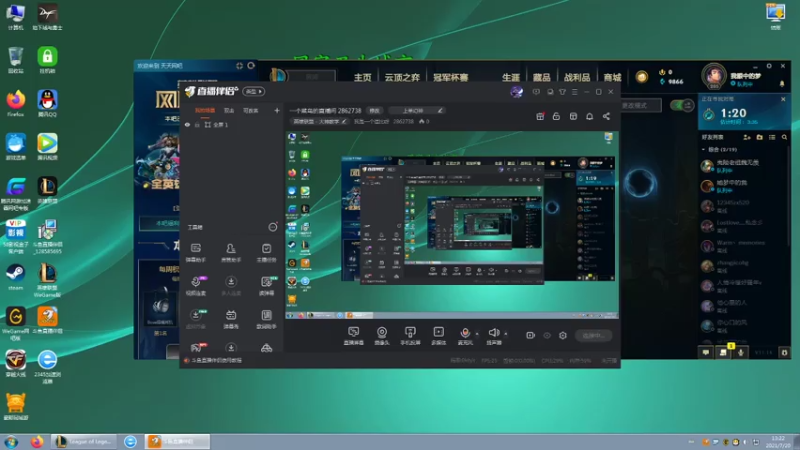Click new folder icon in League friends list

(x=760, y=137)
